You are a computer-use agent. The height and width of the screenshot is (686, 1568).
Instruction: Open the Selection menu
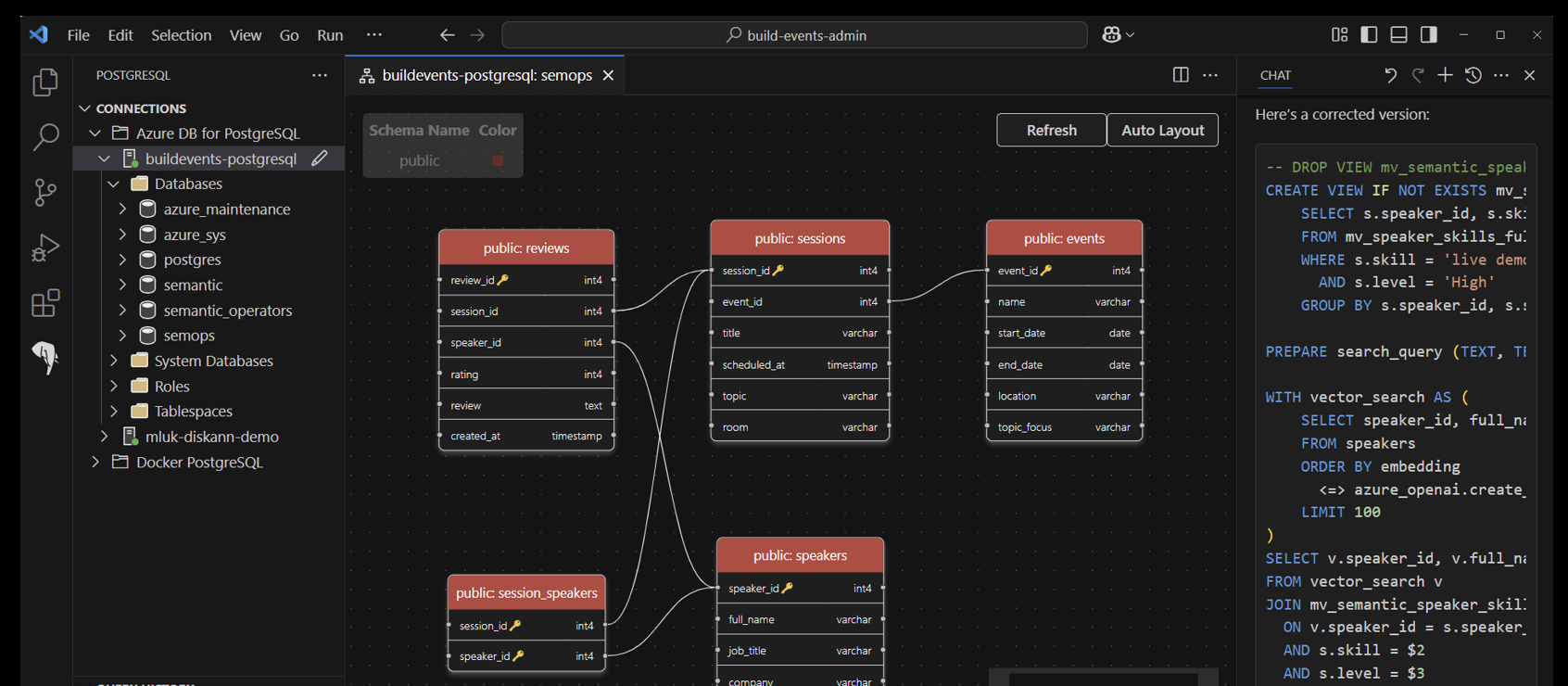182,35
